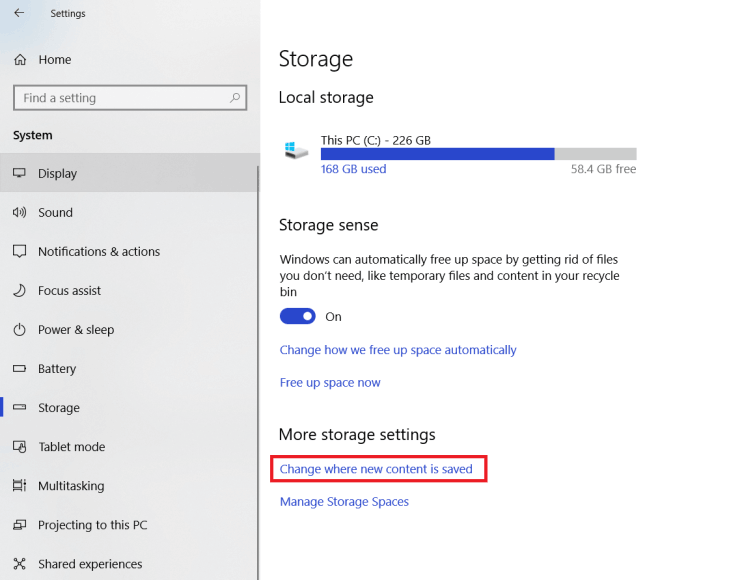This screenshot has height=580, width=742.
Task: Focus the Find a setting search box
Action: [x=120, y=98]
